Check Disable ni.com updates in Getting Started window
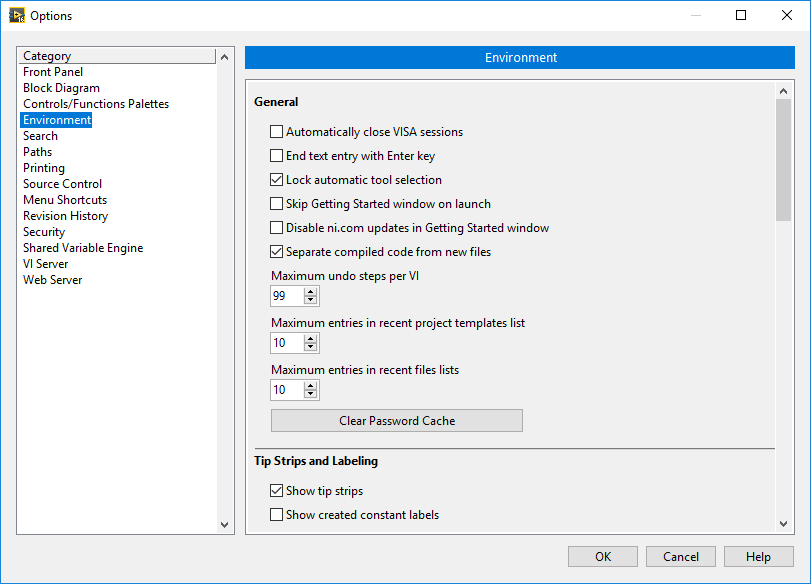This screenshot has height=584, width=811. [277, 228]
